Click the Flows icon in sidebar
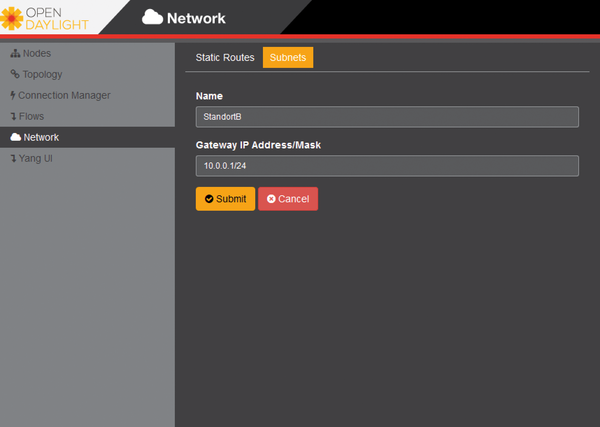 13,116
